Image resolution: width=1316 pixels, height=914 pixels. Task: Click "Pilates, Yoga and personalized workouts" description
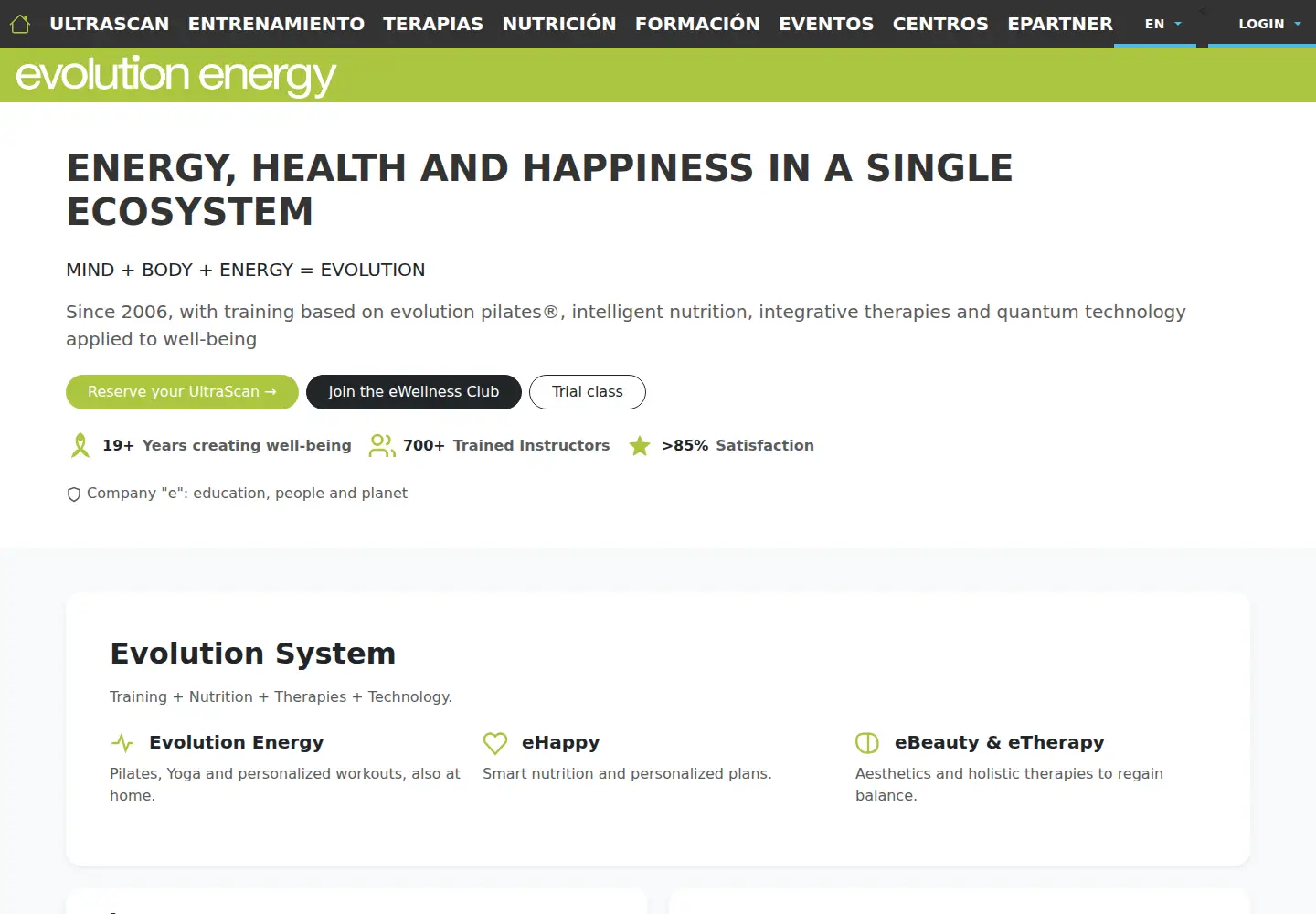[x=285, y=784]
